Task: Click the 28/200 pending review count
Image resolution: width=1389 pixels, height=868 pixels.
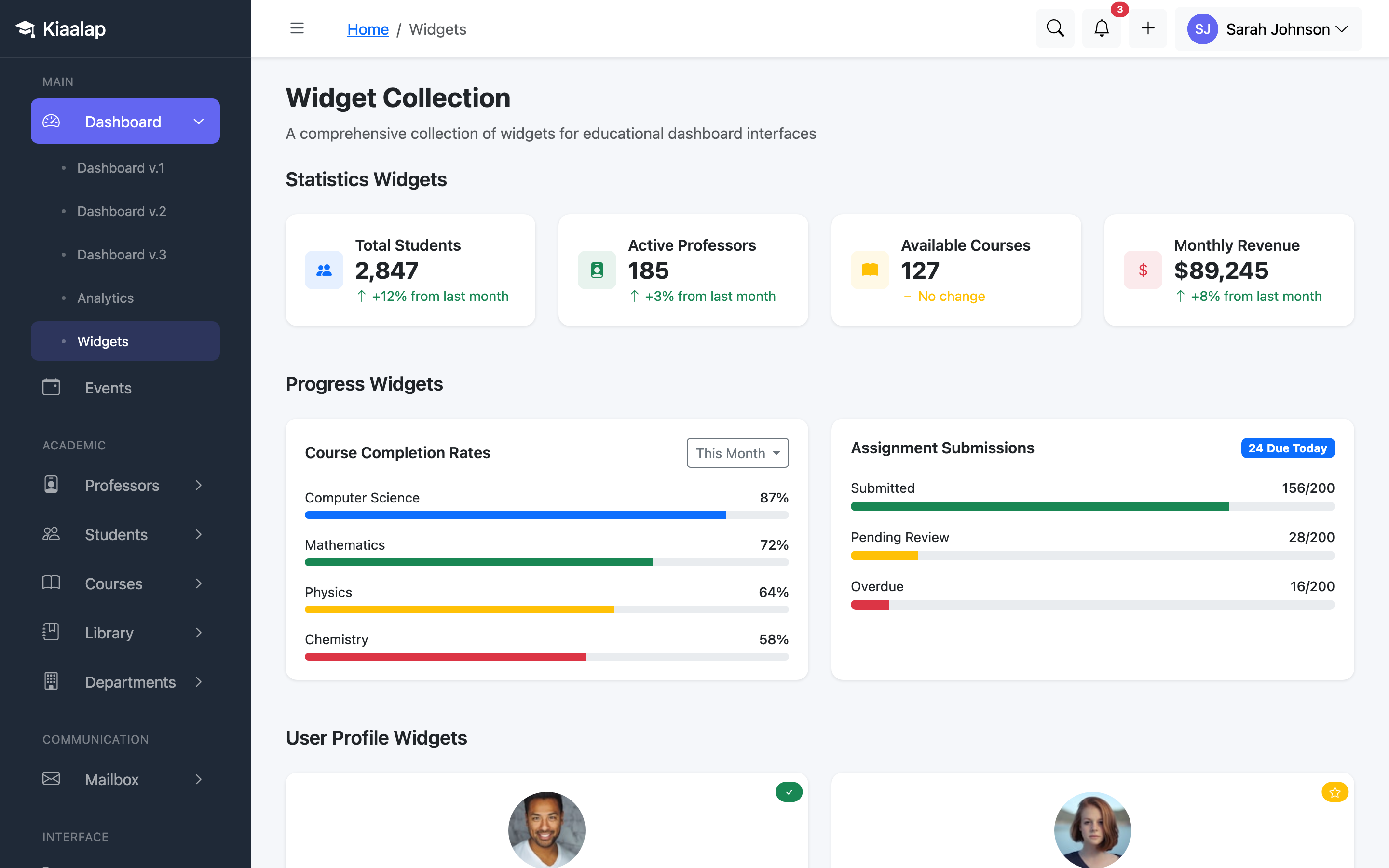Action: (1311, 537)
